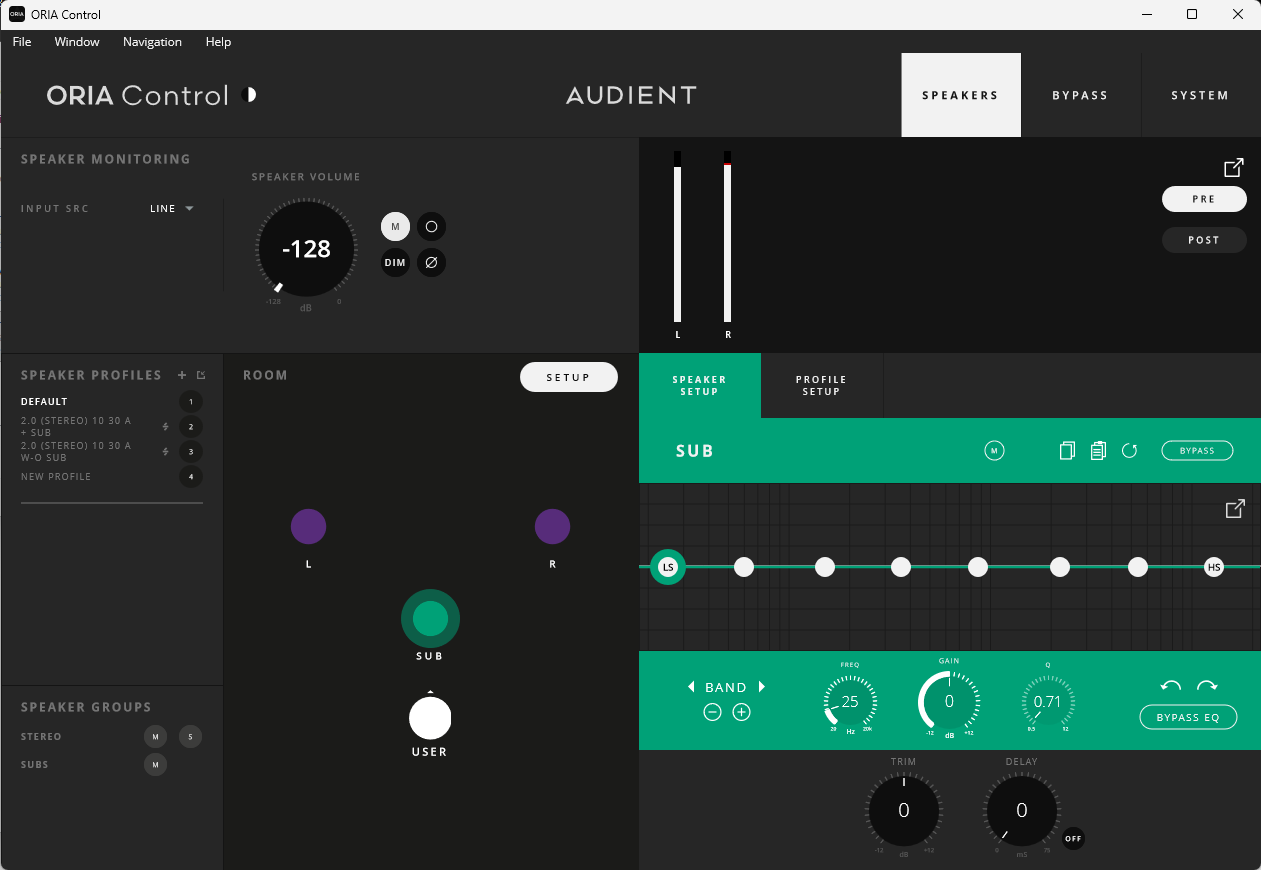Undo the last EQ change
This screenshot has width=1261, height=870.
tap(1171, 686)
